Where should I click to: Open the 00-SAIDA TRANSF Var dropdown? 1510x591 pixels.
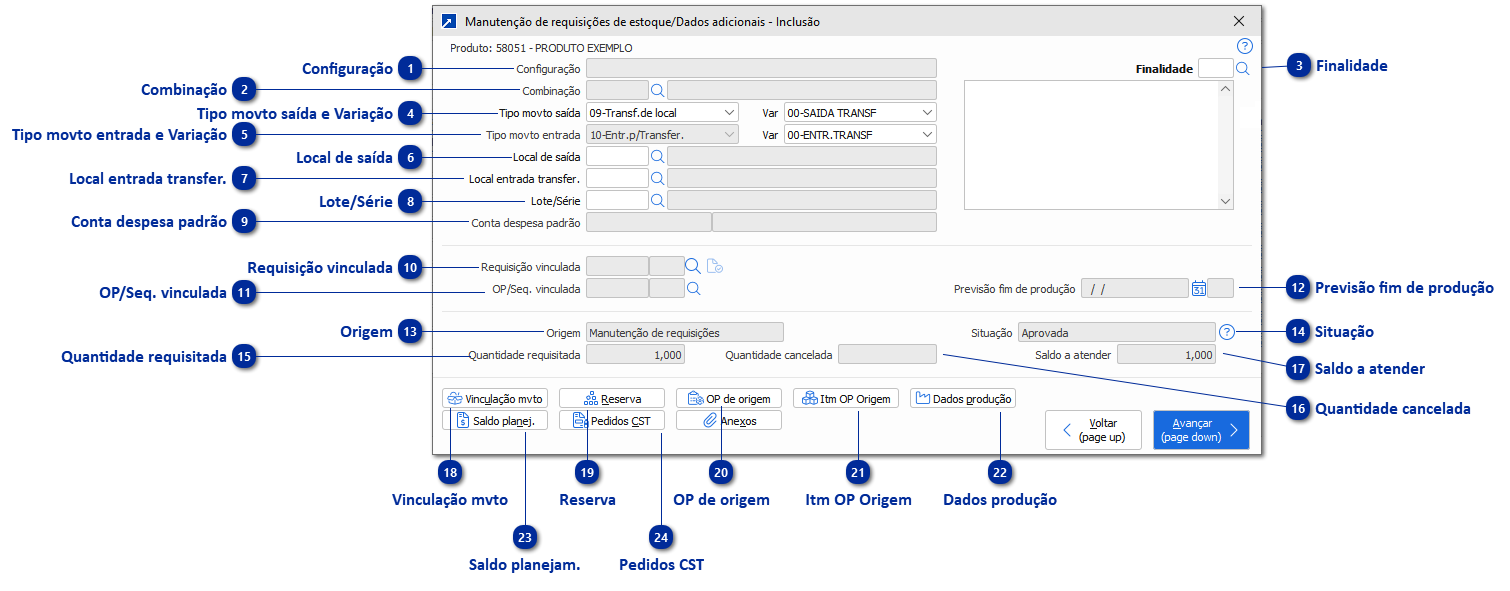click(927, 112)
